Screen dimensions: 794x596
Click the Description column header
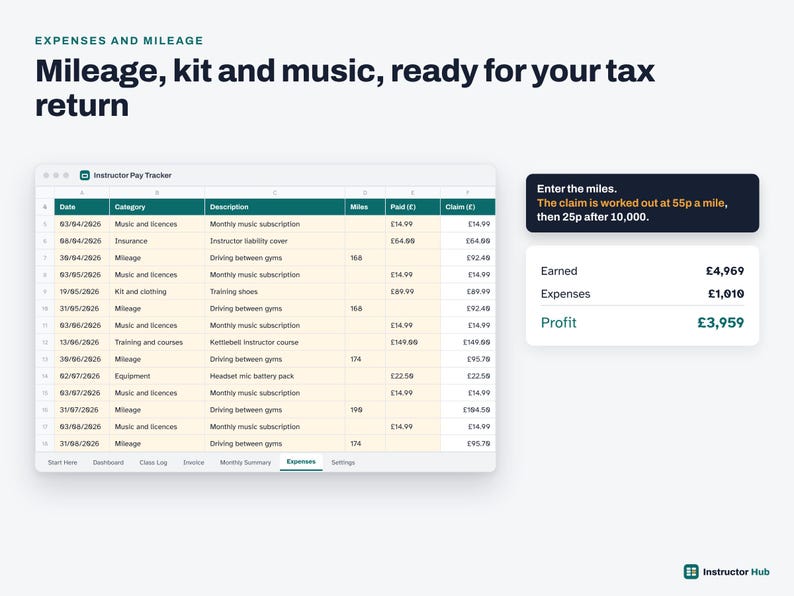(275, 207)
